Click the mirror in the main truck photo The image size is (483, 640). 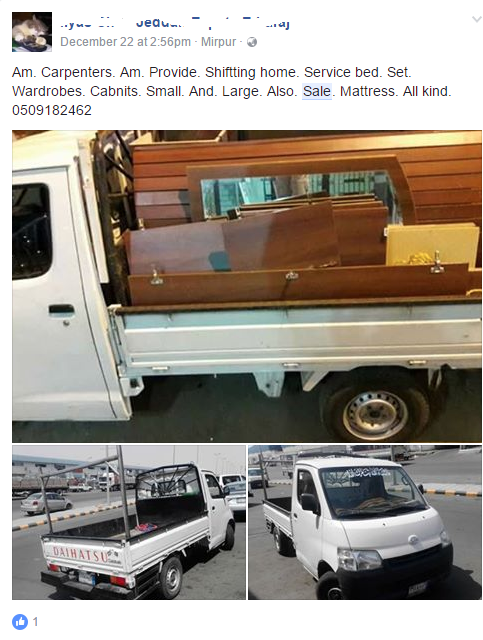click(x=298, y=192)
